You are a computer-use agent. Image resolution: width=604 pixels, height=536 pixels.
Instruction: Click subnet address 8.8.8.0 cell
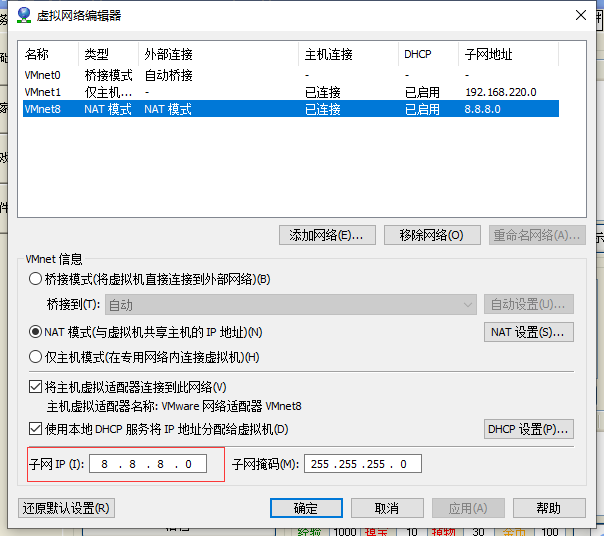coord(482,109)
